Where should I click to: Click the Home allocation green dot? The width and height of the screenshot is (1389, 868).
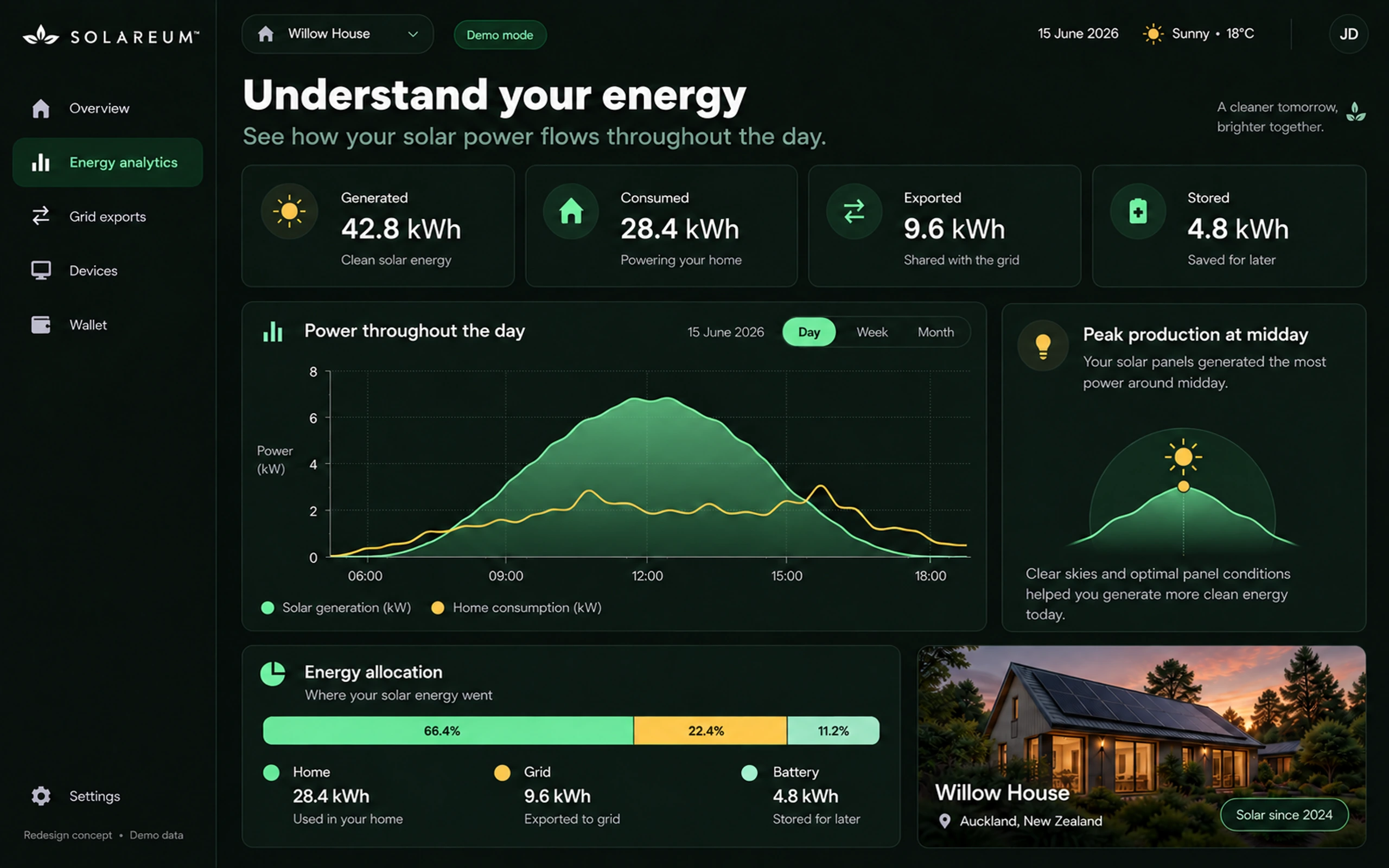pyautogui.click(x=271, y=773)
